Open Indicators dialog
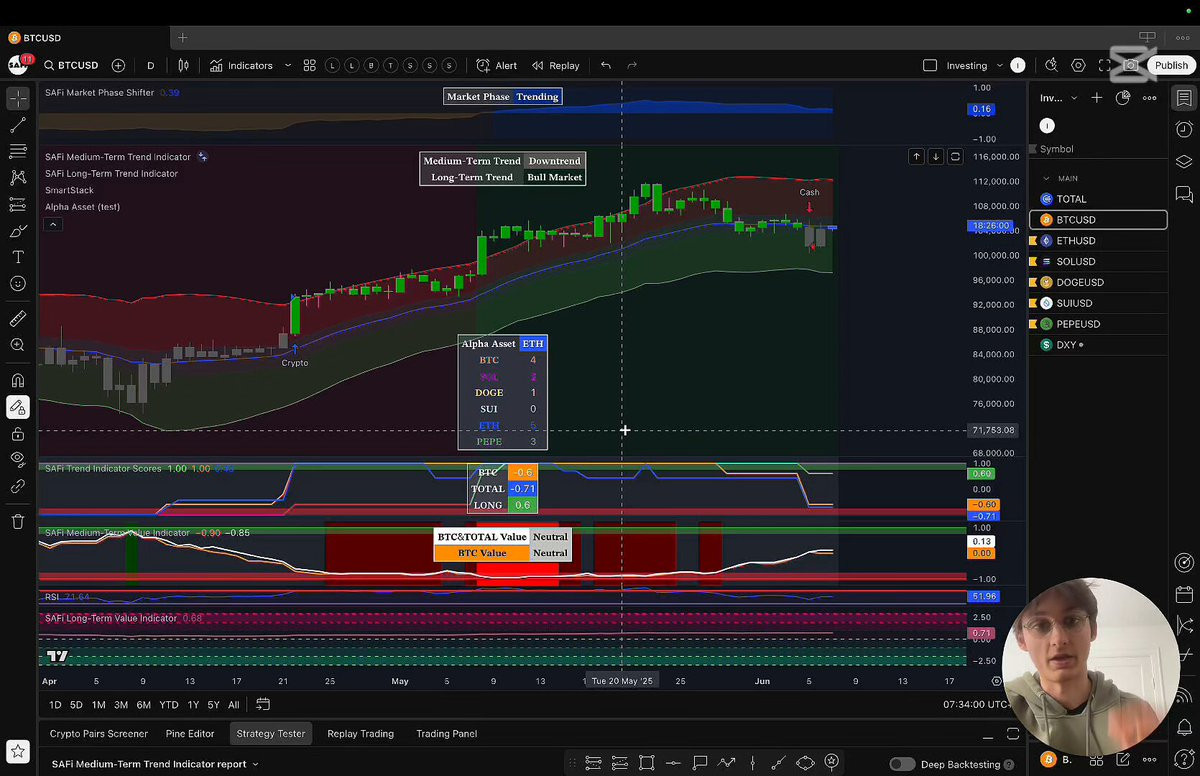This screenshot has height=776, width=1200. pos(241,66)
